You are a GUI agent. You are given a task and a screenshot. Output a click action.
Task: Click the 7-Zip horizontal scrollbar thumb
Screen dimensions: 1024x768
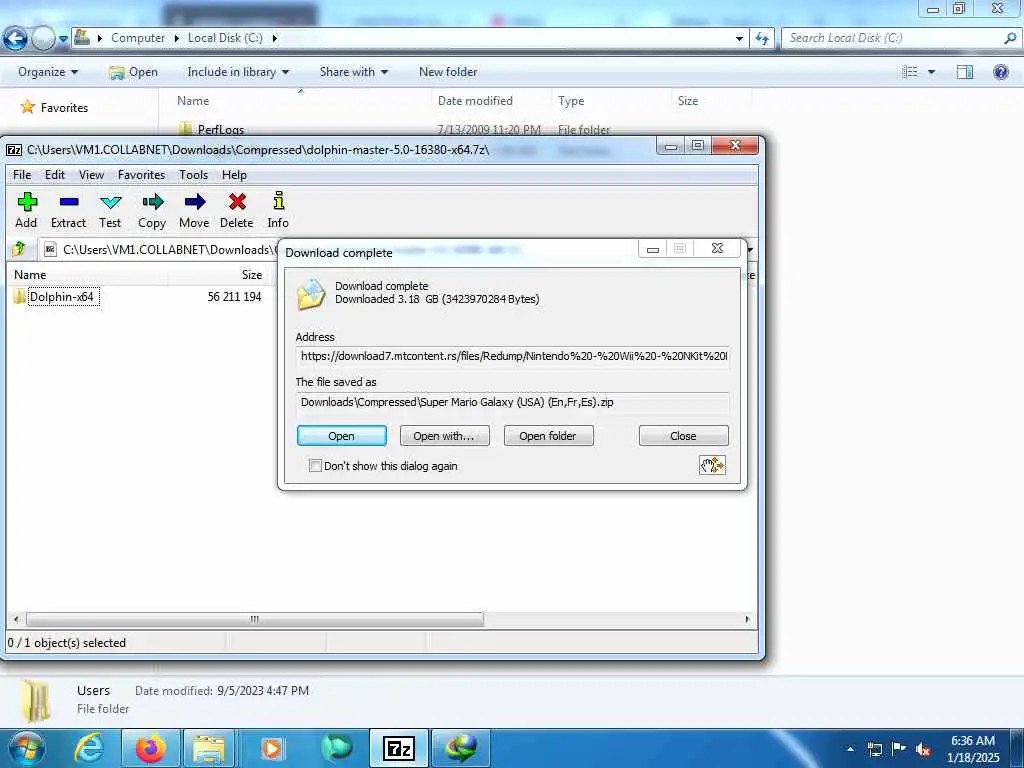255,618
